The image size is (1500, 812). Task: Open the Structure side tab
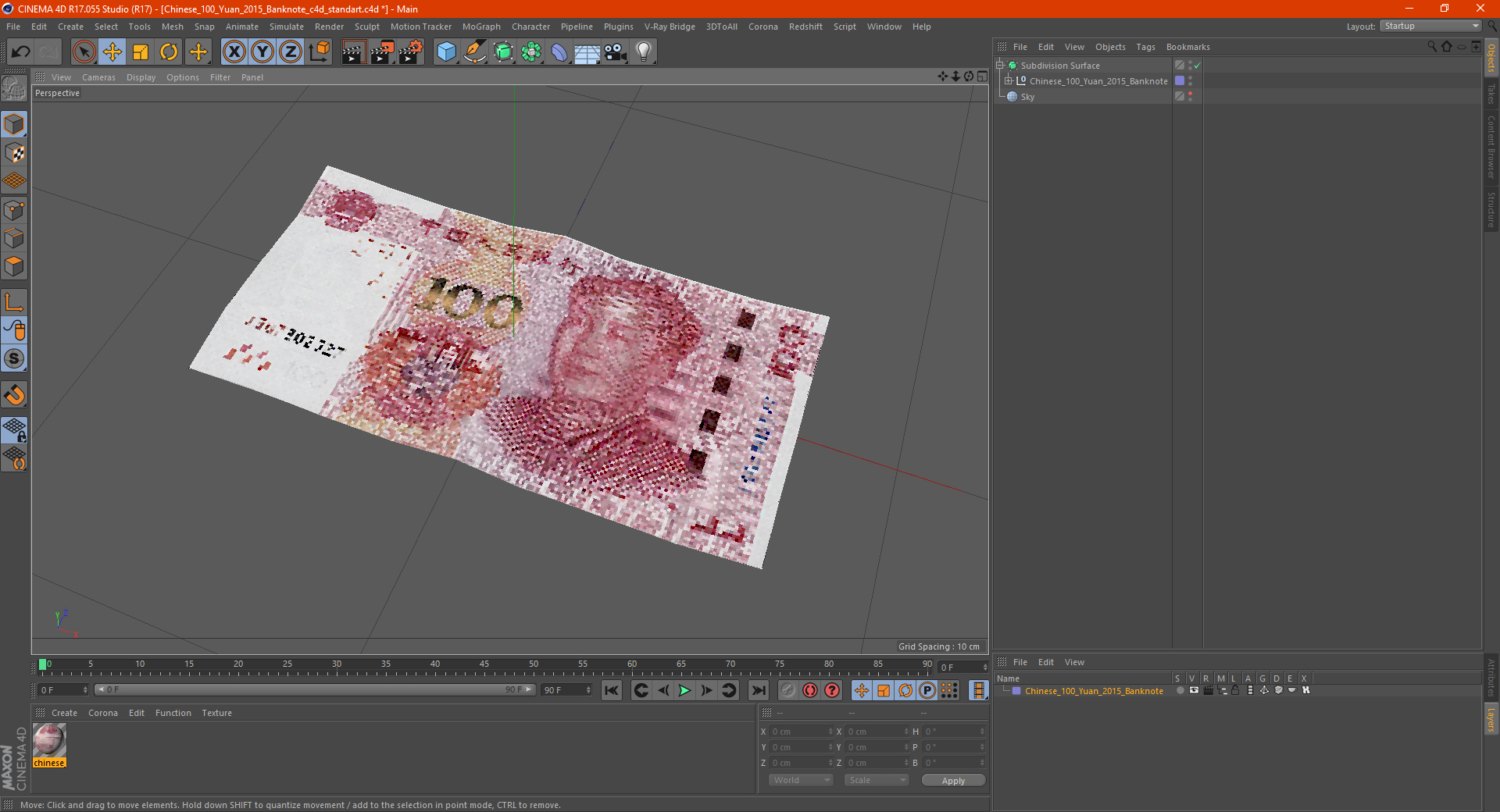click(1491, 209)
